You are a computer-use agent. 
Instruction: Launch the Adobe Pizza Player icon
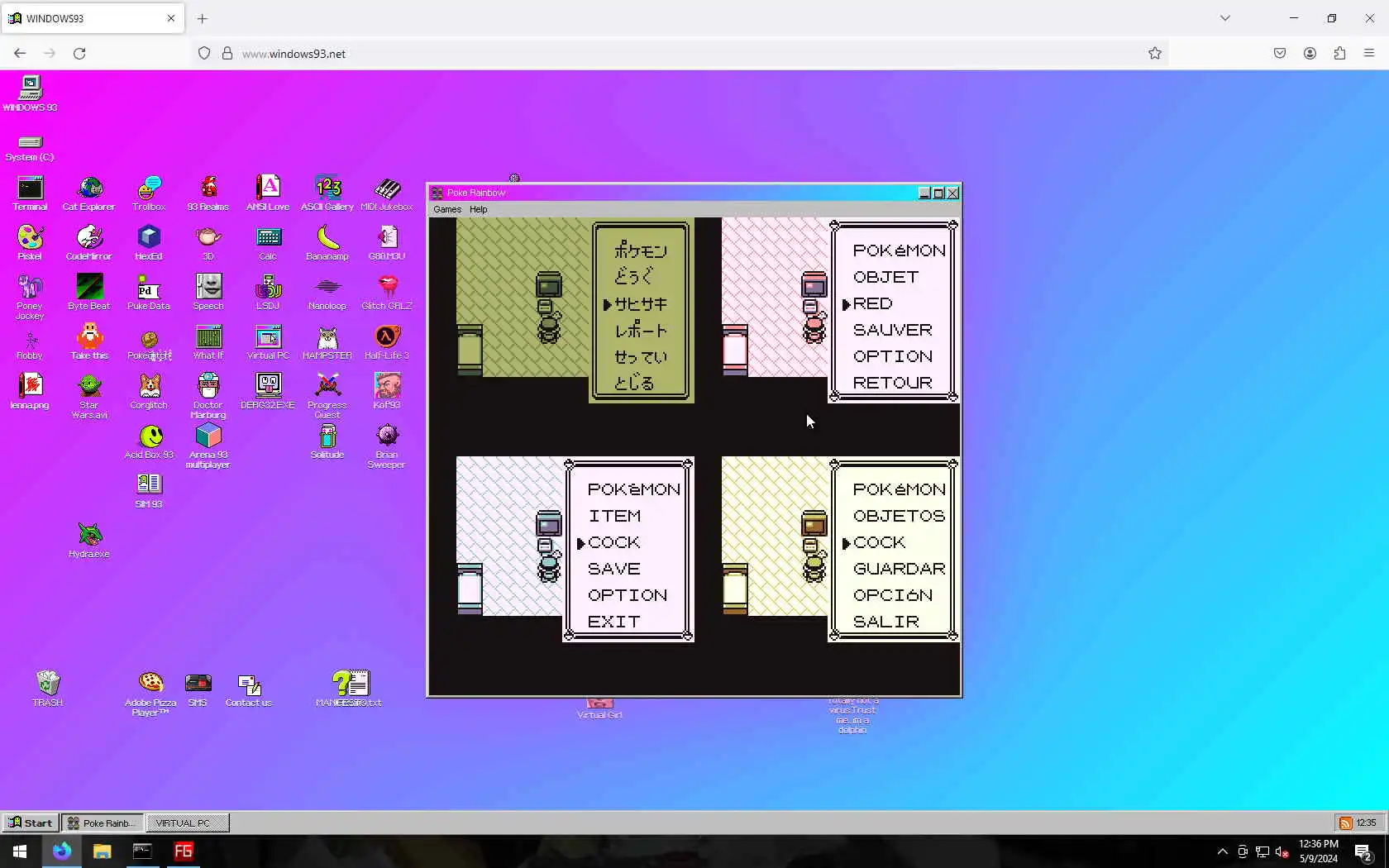tap(150, 694)
